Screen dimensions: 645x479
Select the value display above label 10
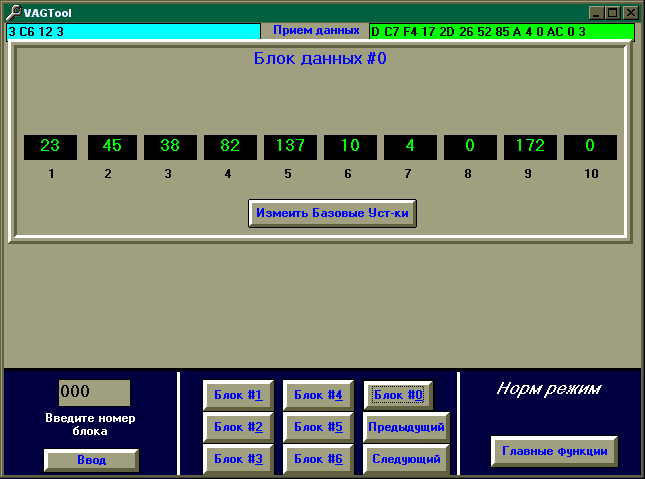[590, 147]
